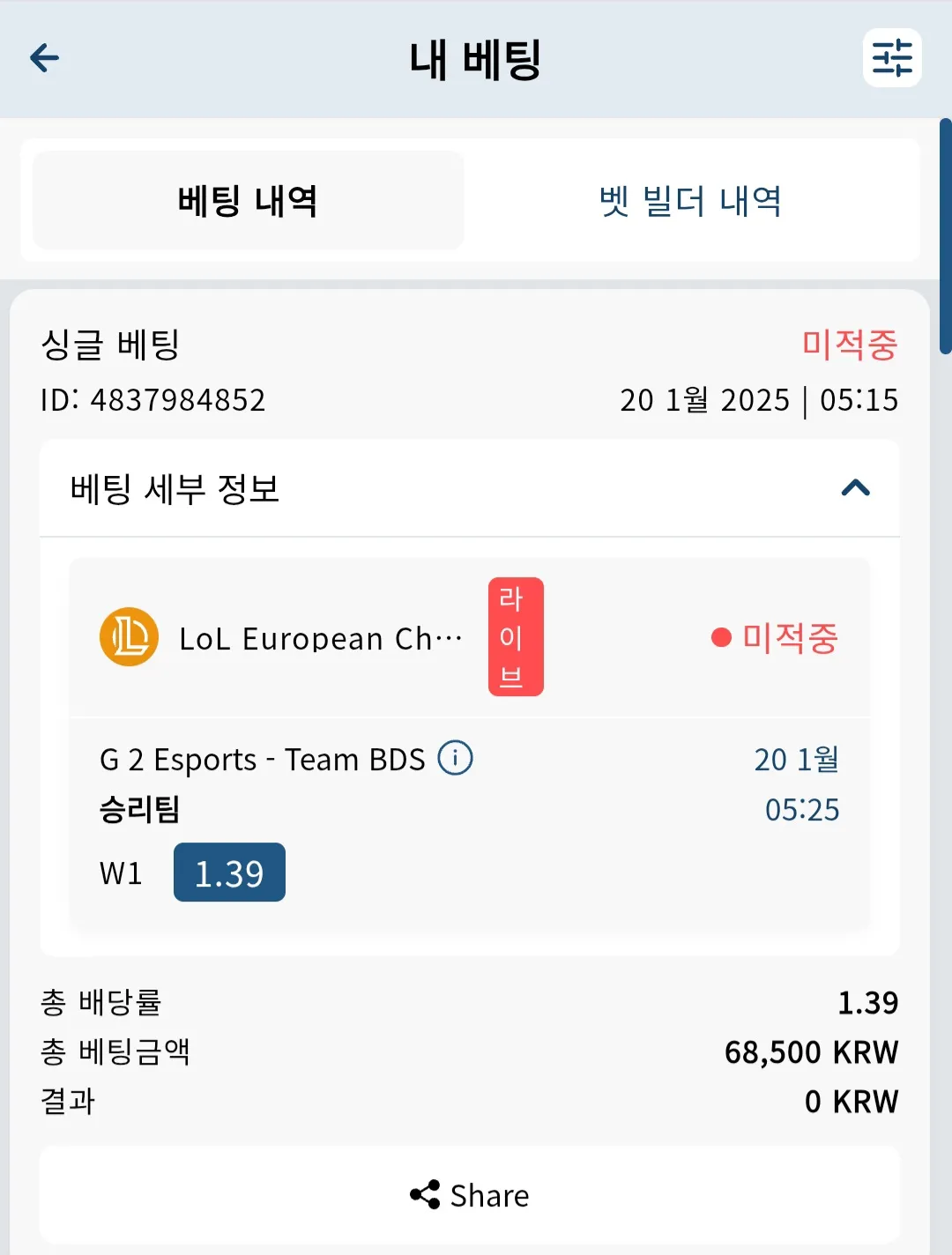Tap the 68,500 KRW total stake amount

811,1051
